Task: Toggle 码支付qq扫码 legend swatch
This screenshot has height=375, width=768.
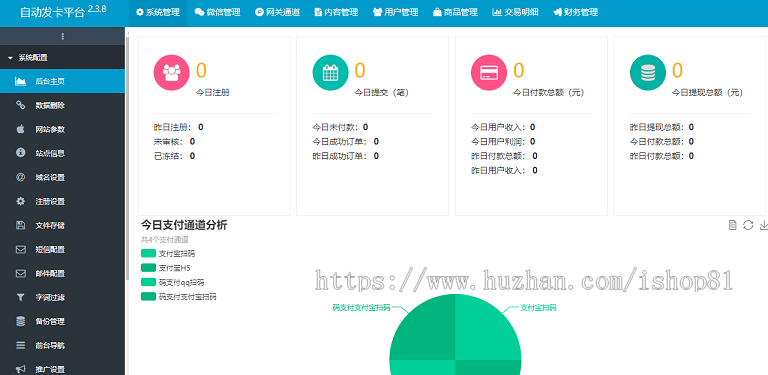Action: [148, 282]
